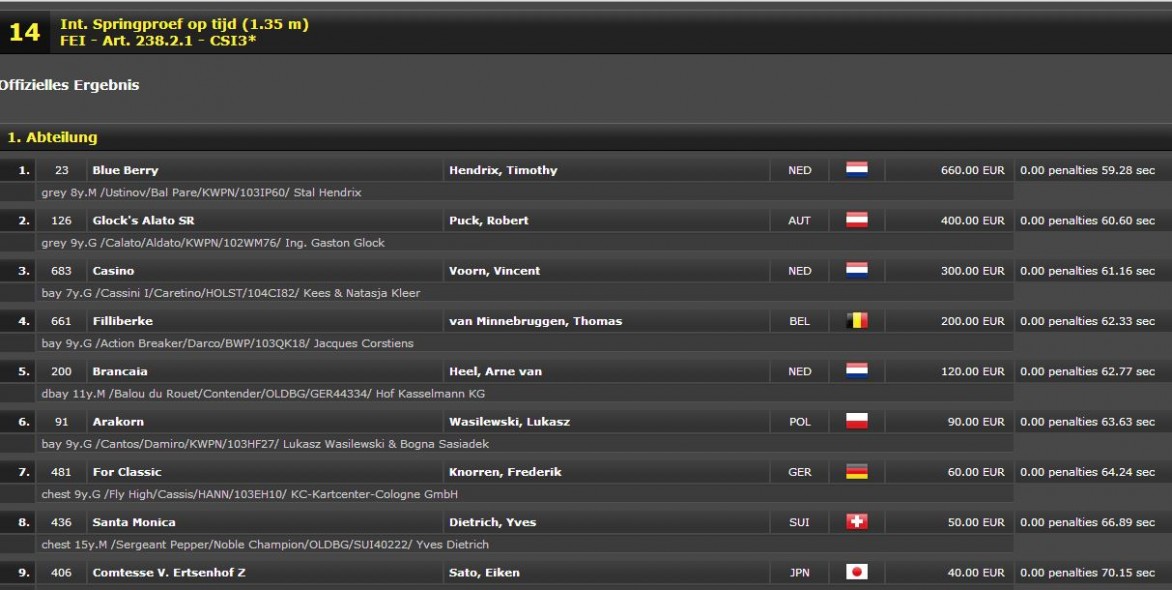Image resolution: width=1172 pixels, height=590 pixels.
Task: Click start number 23
Action: point(61,170)
